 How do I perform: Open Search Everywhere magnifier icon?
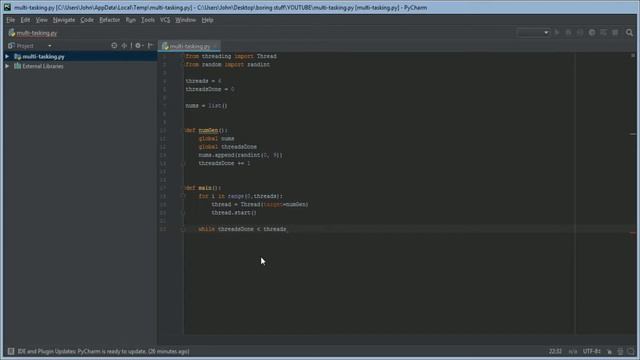(x=629, y=33)
